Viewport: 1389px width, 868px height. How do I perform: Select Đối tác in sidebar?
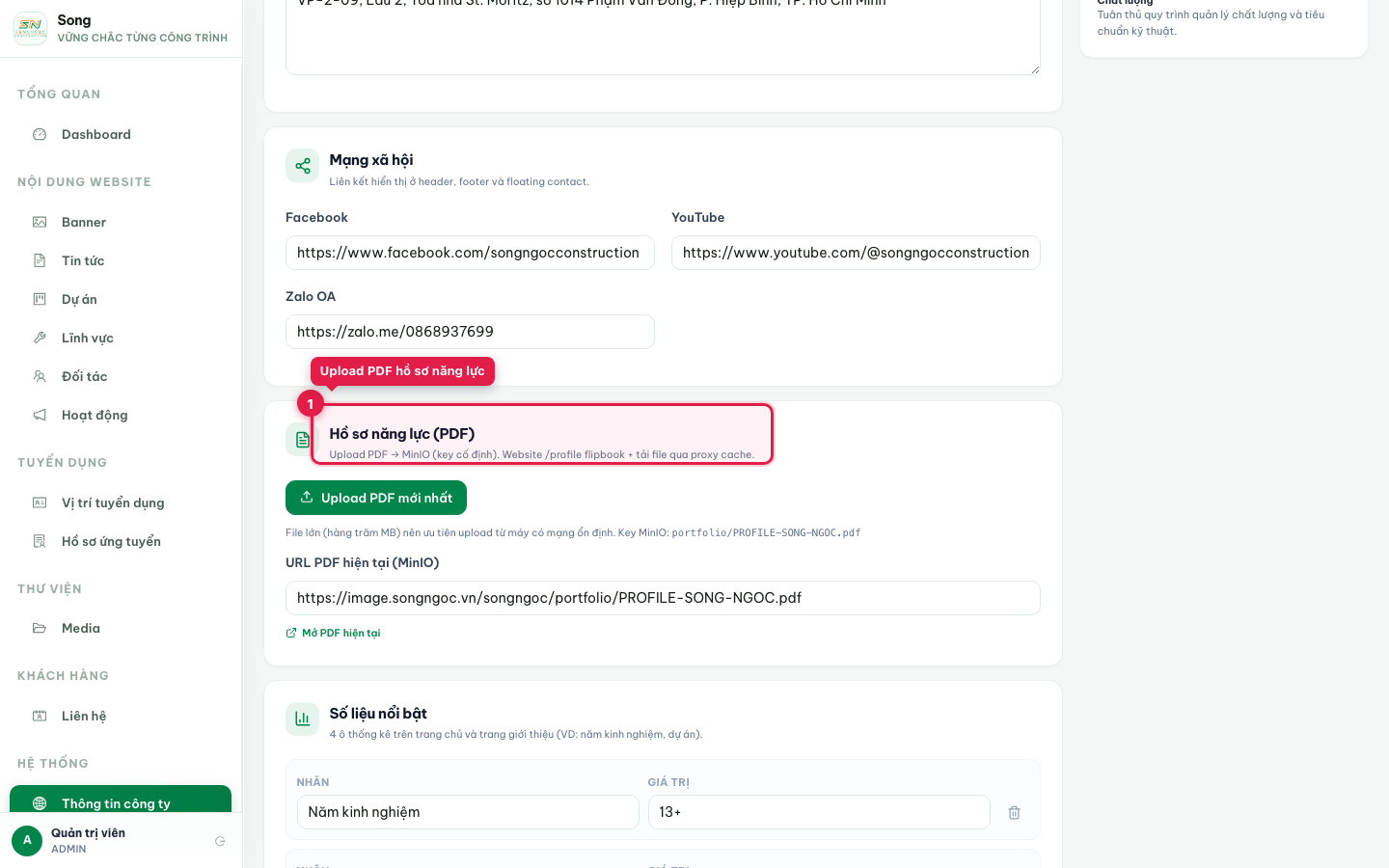point(121,376)
